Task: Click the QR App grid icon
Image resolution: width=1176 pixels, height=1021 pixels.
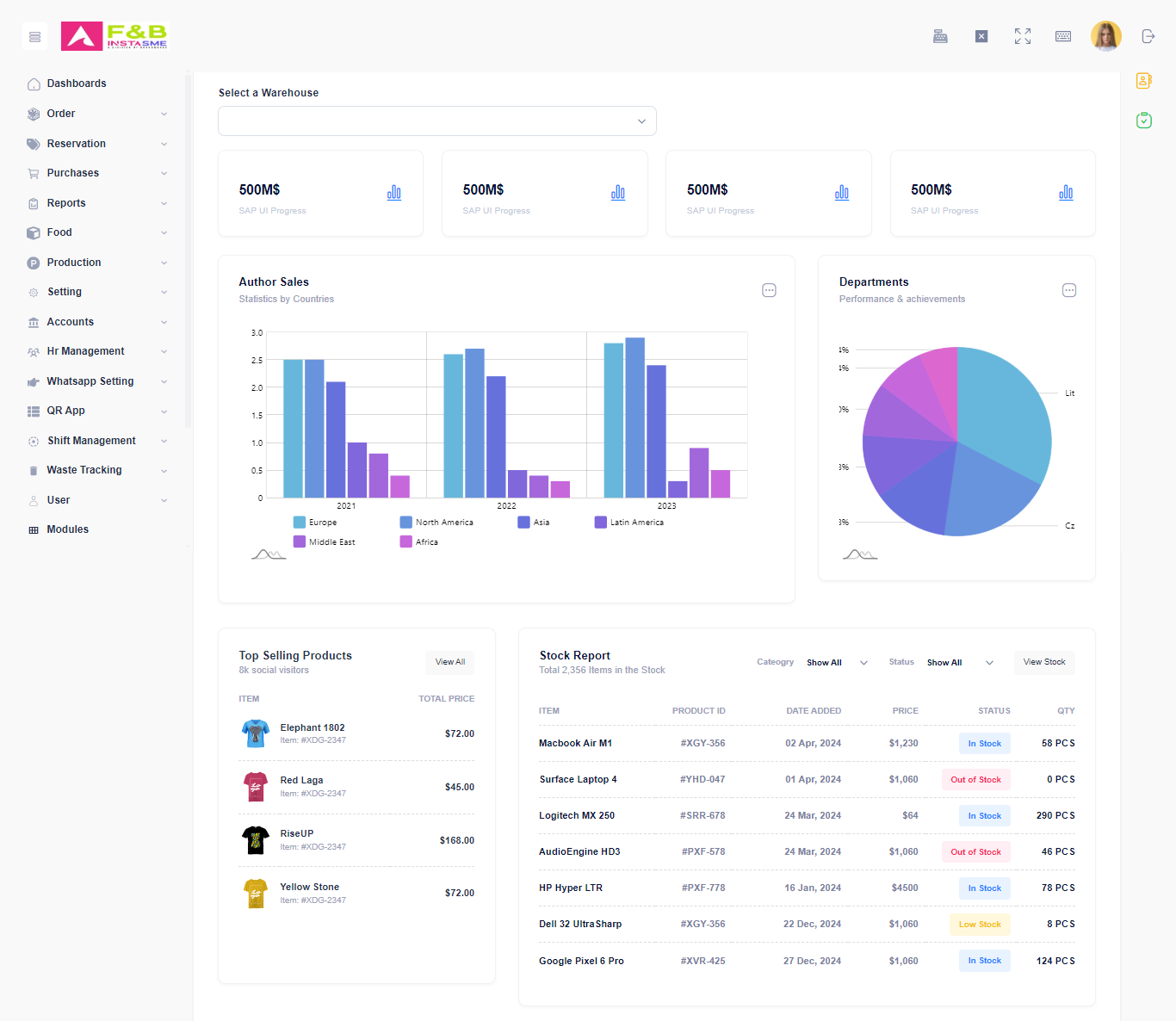Action: 34,411
